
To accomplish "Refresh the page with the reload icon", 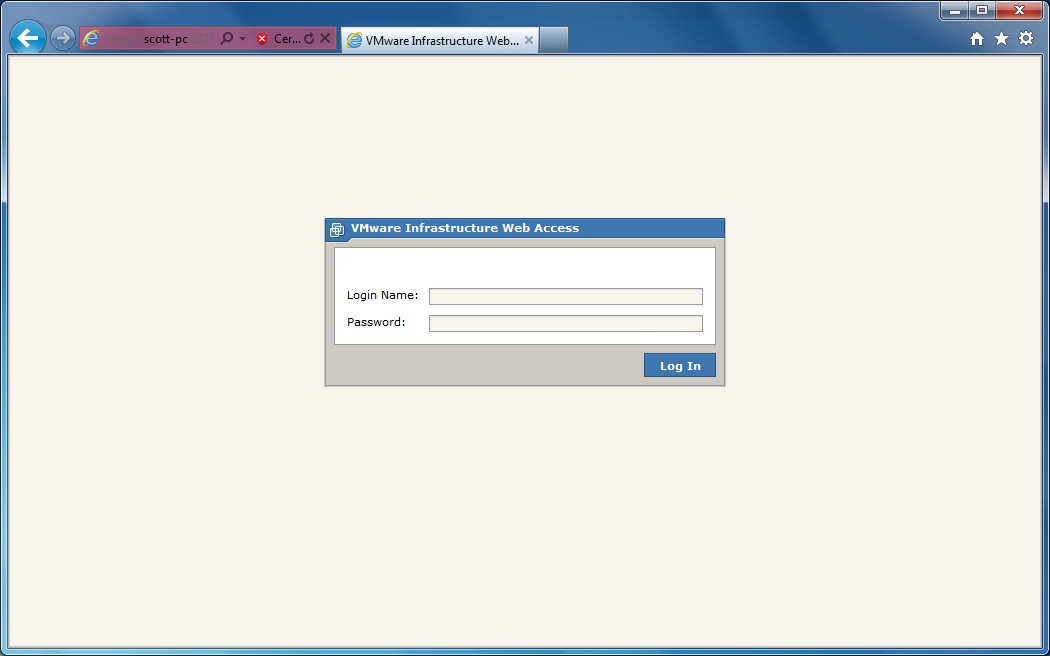I will (x=309, y=39).
